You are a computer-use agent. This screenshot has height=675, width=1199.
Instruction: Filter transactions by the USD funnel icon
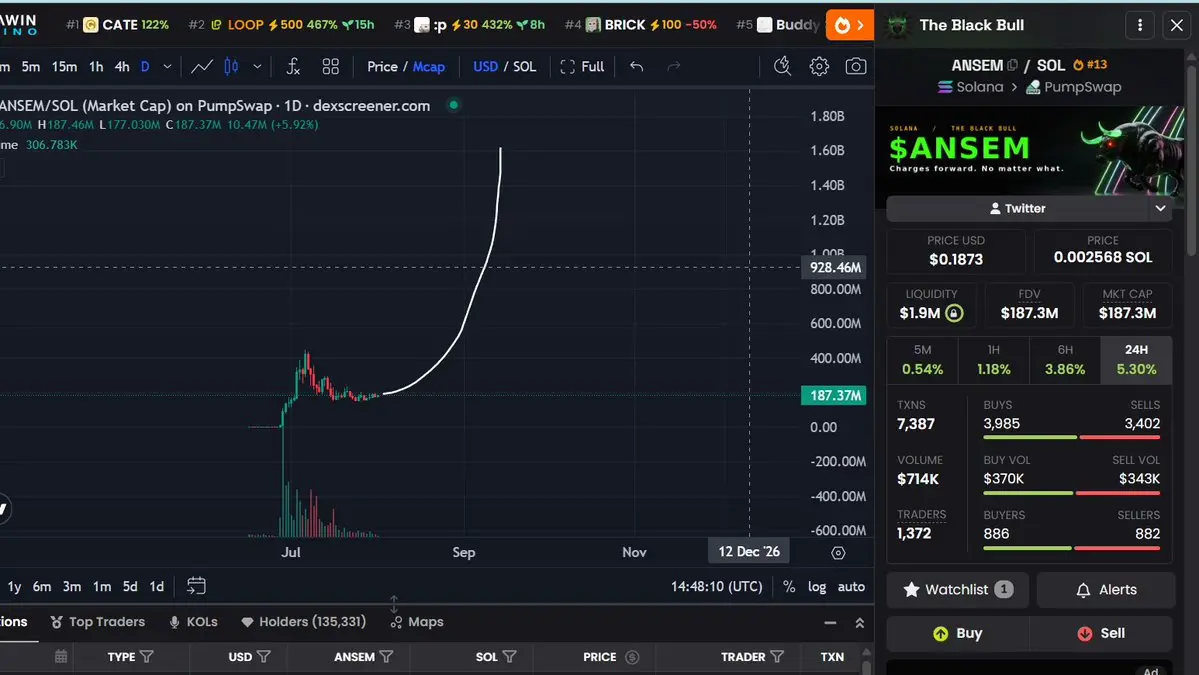coord(264,657)
